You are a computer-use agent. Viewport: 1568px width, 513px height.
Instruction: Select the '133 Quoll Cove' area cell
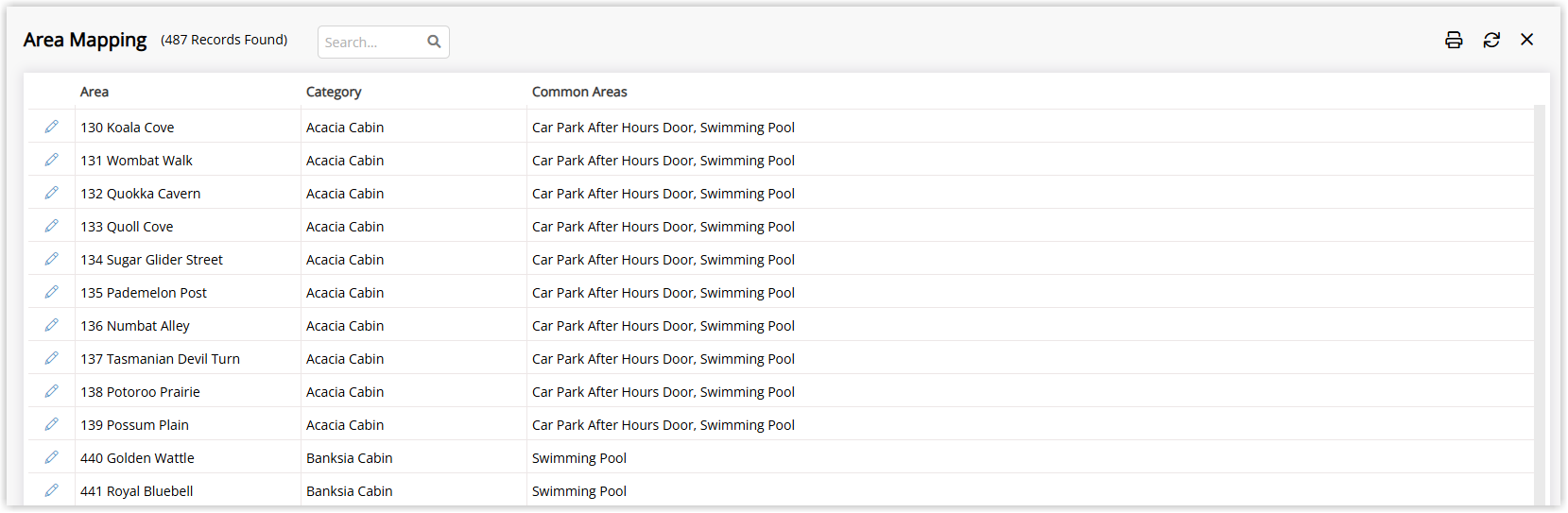coord(188,226)
